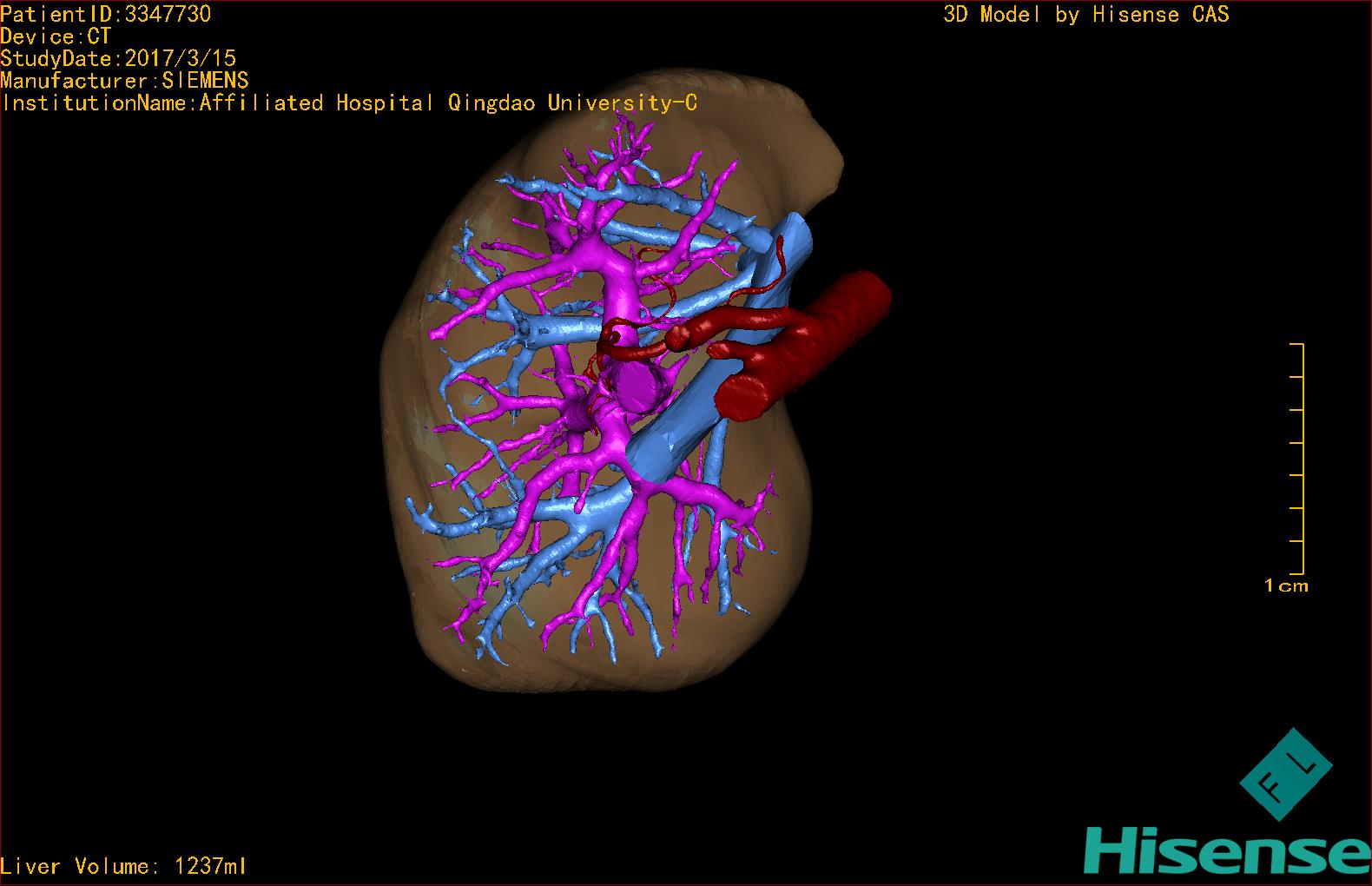Image resolution: width=1372 pixels, height=886 pixels.
Task: Click the PatientID:3347730 text
Action: 105,14
